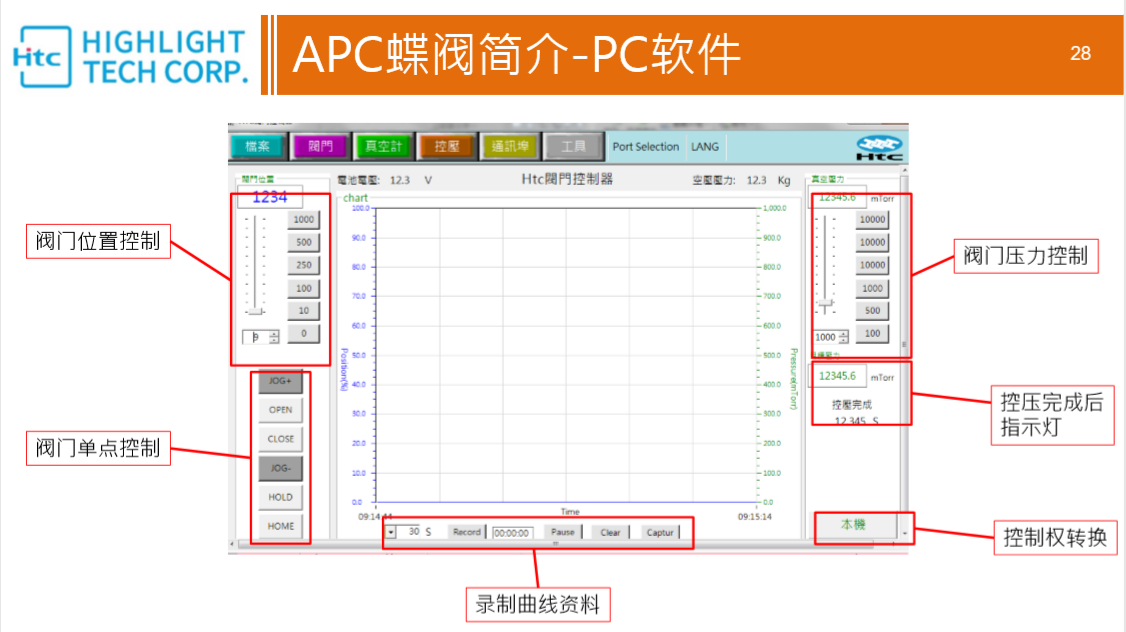
Task: Open the LANG language menu
Action: pyautogui.click(x=705, y=147)
